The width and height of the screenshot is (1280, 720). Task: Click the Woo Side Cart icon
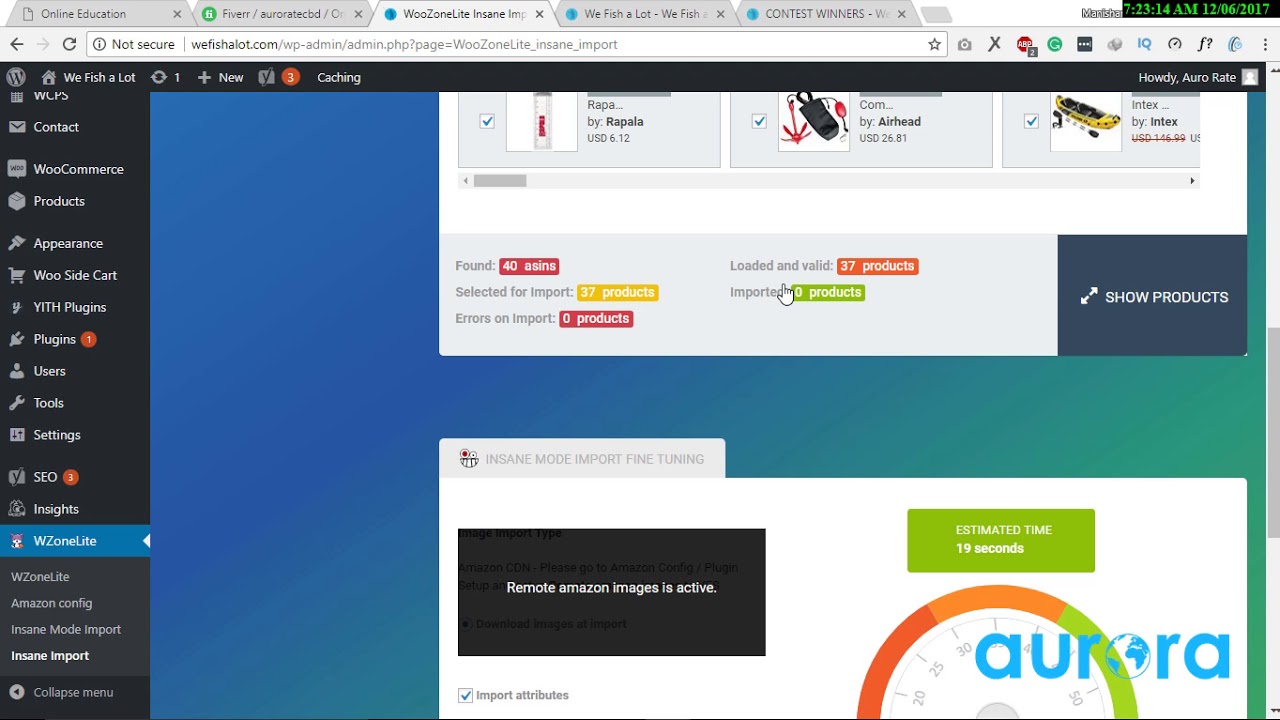17,275
